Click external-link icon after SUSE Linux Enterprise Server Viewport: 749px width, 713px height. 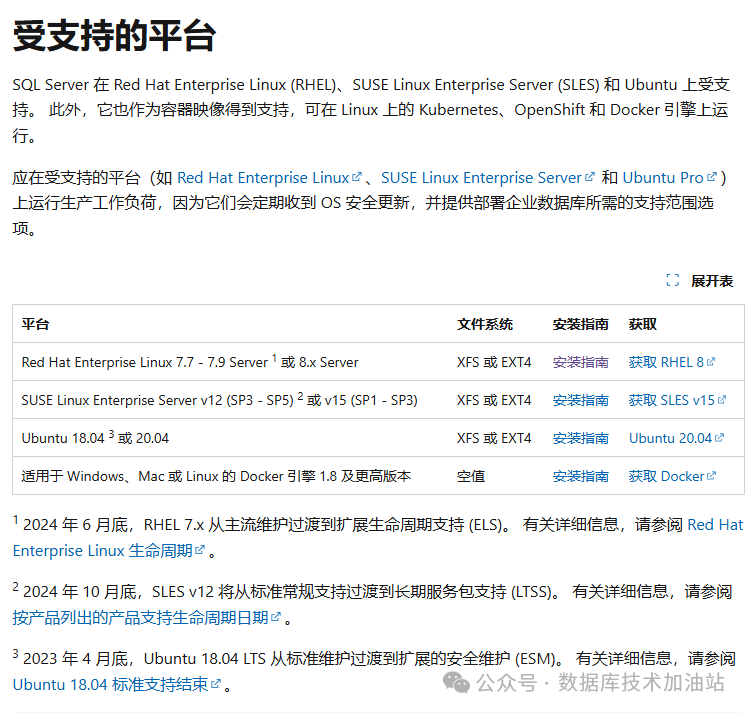(x=589, y=177)
